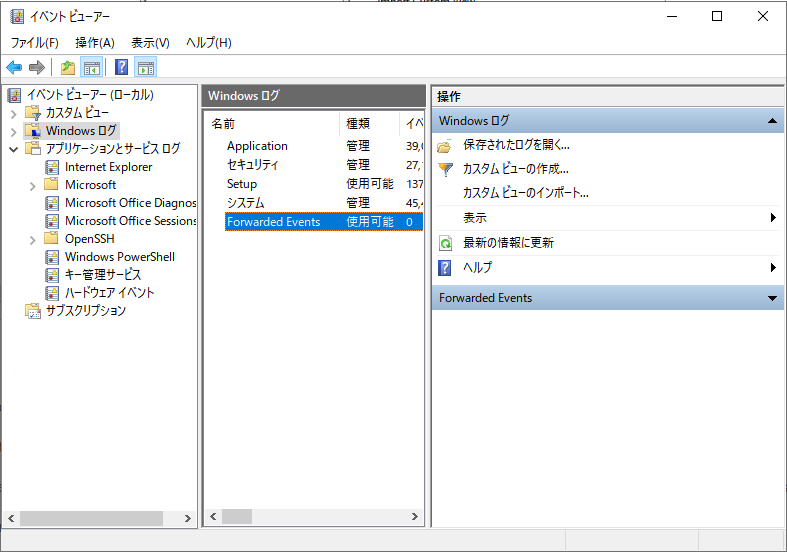Toggle the console tree pane toolbar icon
Screen dimensions: 787x552
point(91,68)
